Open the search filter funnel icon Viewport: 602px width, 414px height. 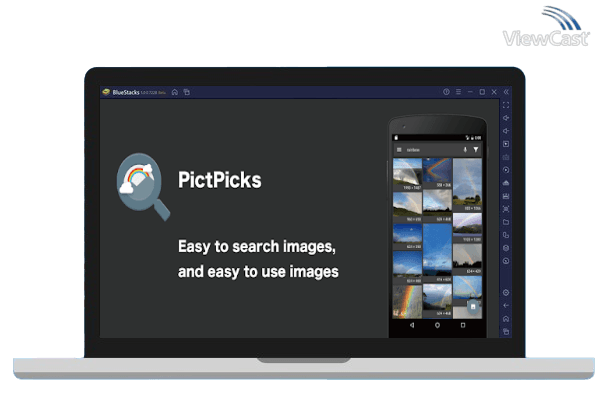coord(476,150)
